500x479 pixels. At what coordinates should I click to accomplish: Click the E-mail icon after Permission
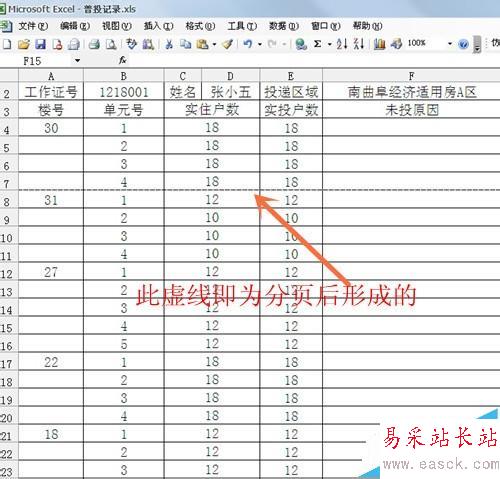pos(74,44)
